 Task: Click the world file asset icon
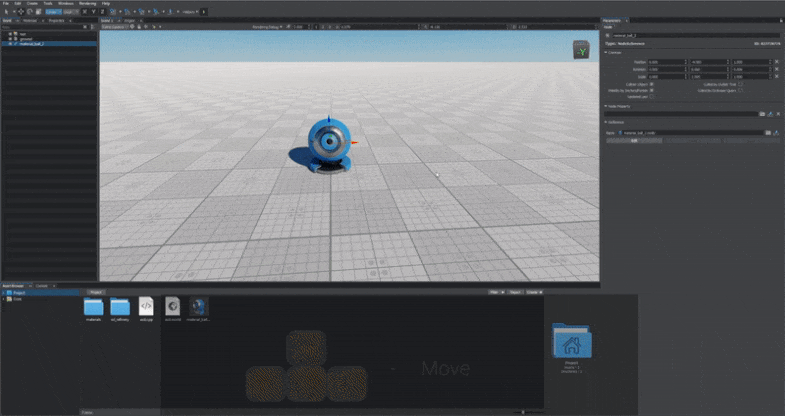[172, 307]
